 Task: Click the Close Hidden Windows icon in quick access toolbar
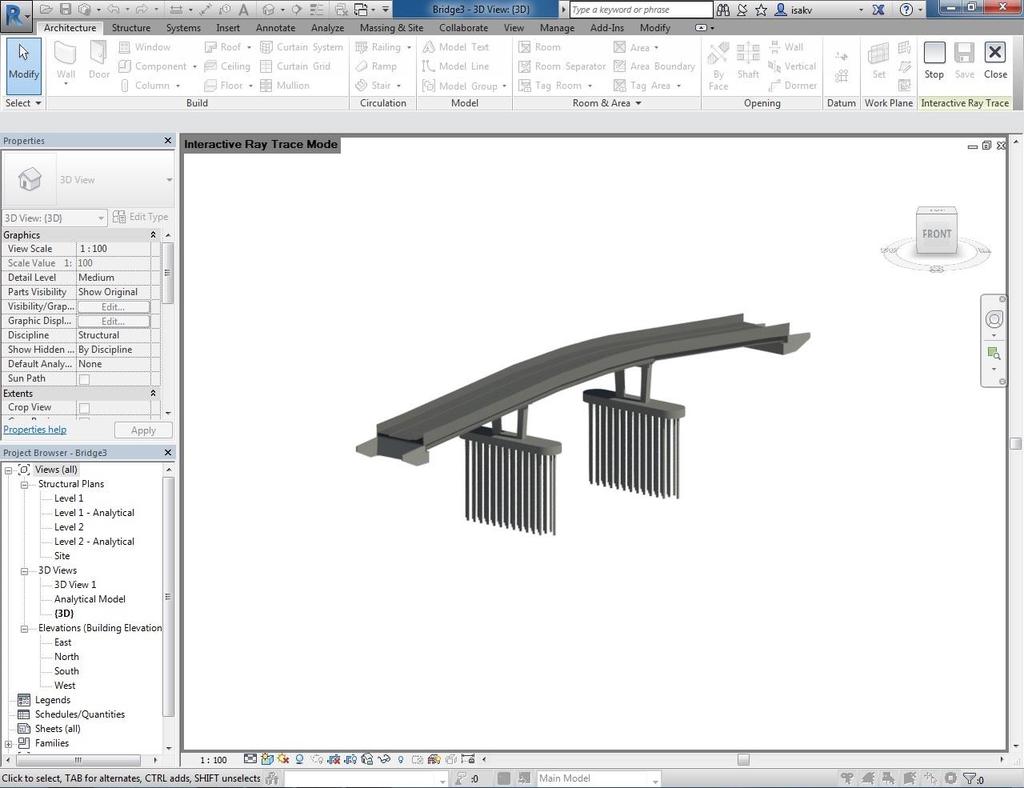coord(341,9)
